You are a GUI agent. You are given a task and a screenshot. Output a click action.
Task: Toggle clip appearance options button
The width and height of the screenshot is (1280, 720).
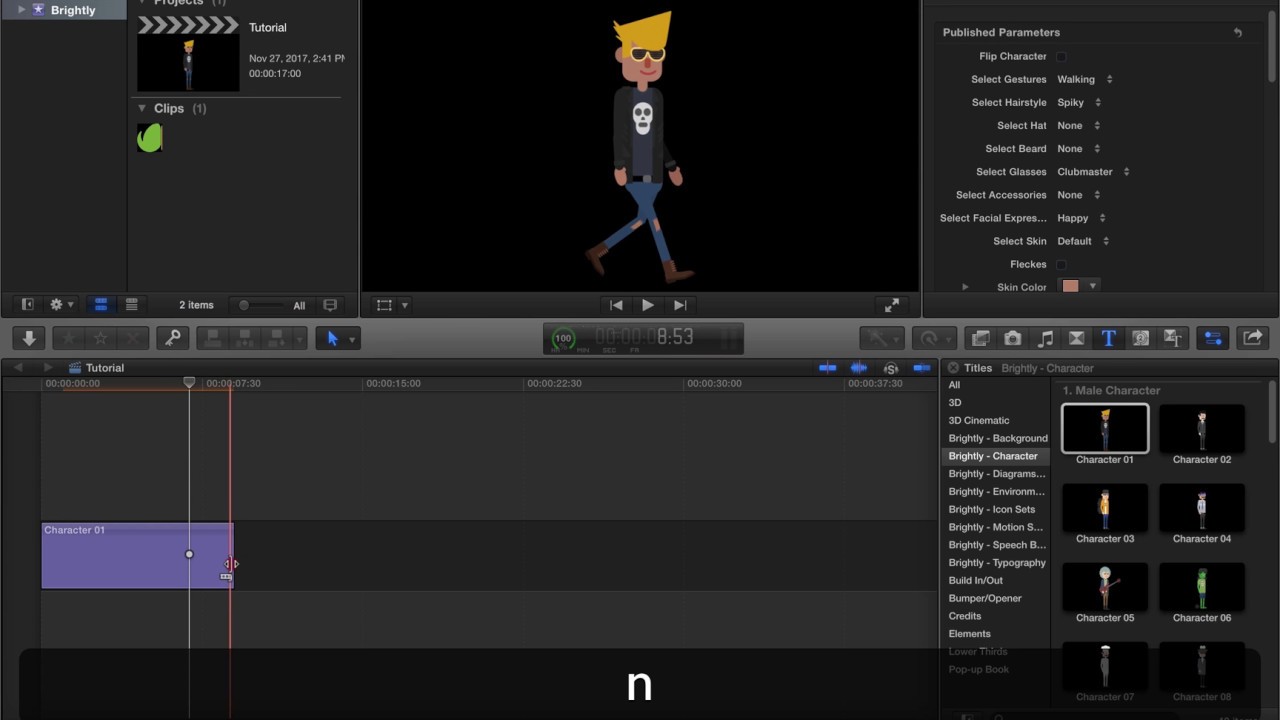tap(330, 305)
